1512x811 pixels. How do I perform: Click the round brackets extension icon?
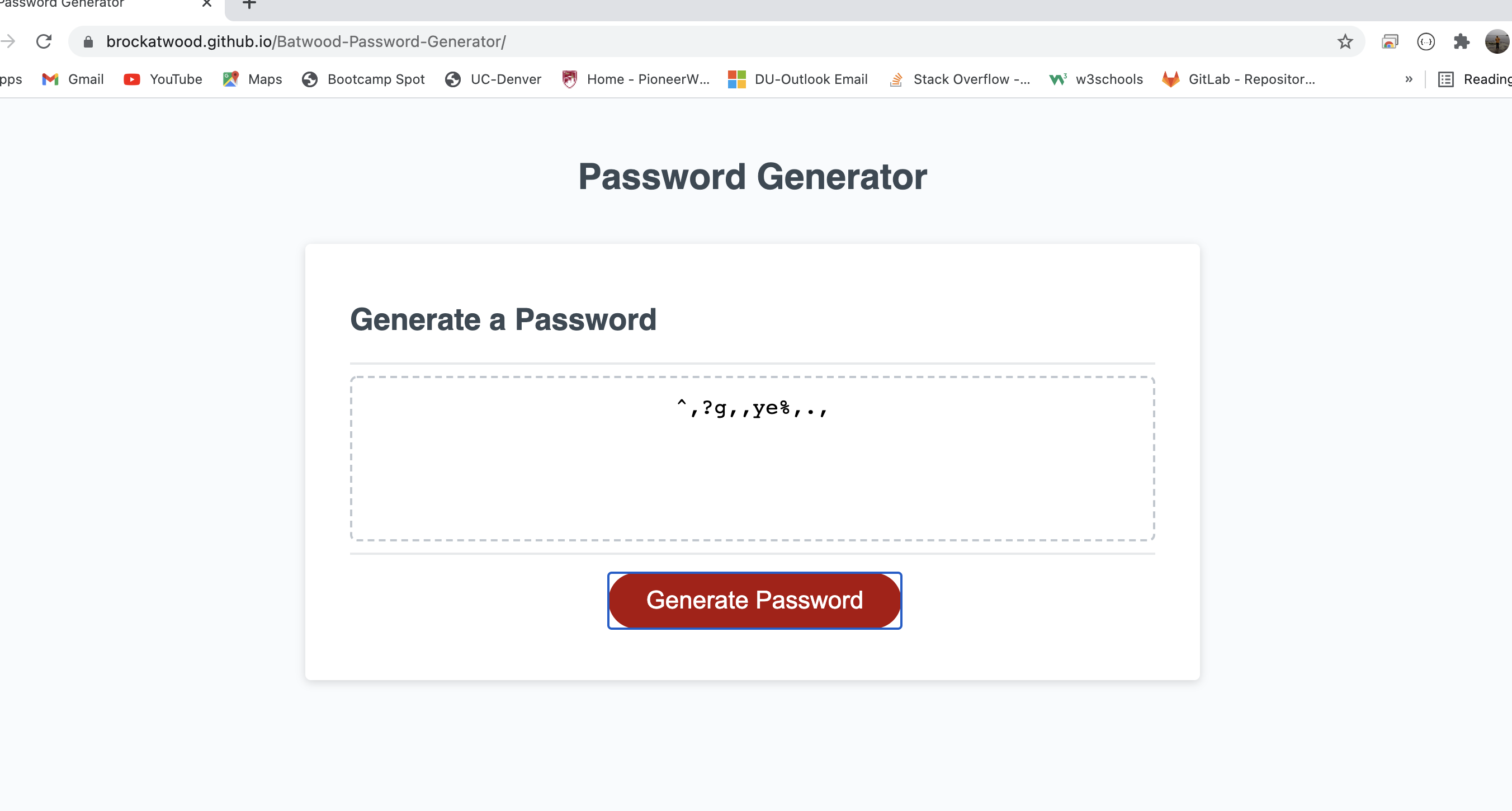pyautogui.click(x=1426, y=42)
